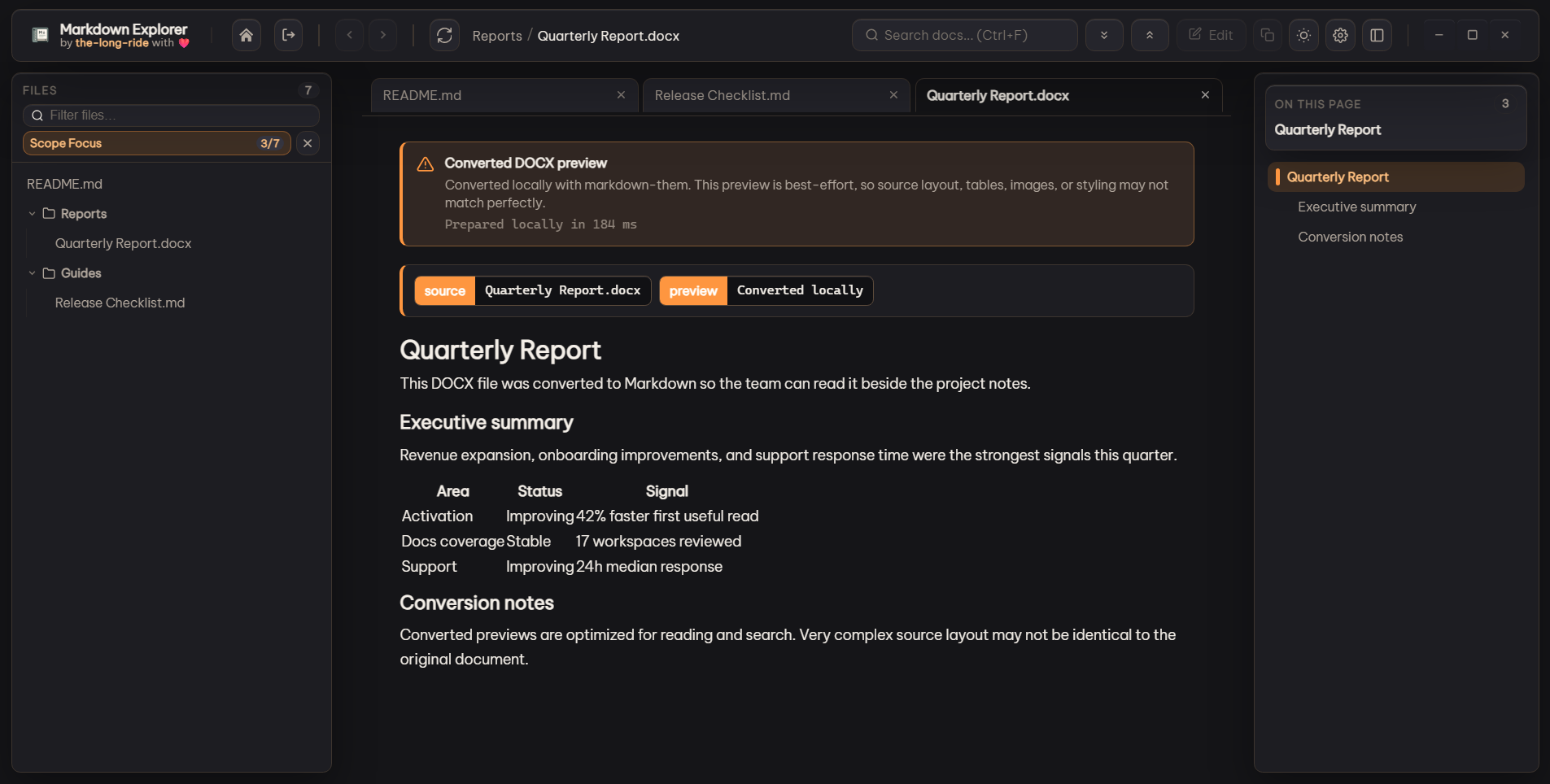The width and height of the screenshot is (1550, 784).
Task: Click the Reports breadcrumb link
Action: (x=497, y=36)
